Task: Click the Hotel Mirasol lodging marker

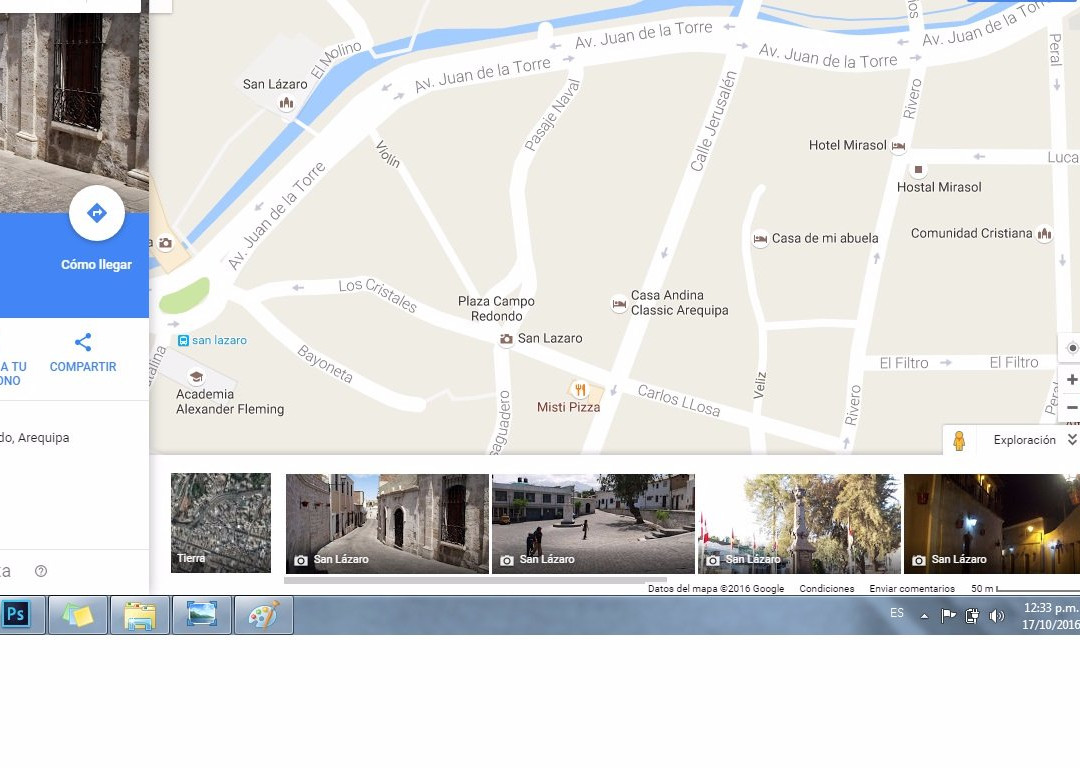Action: point(898,146)
